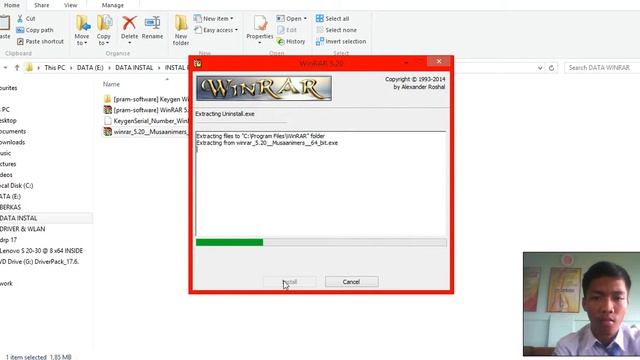Viewport: 640px width, 360px height.
Task: Select DATA INSTAL in navigation pane
Action: pyautogui.click(x=18, y=218)
